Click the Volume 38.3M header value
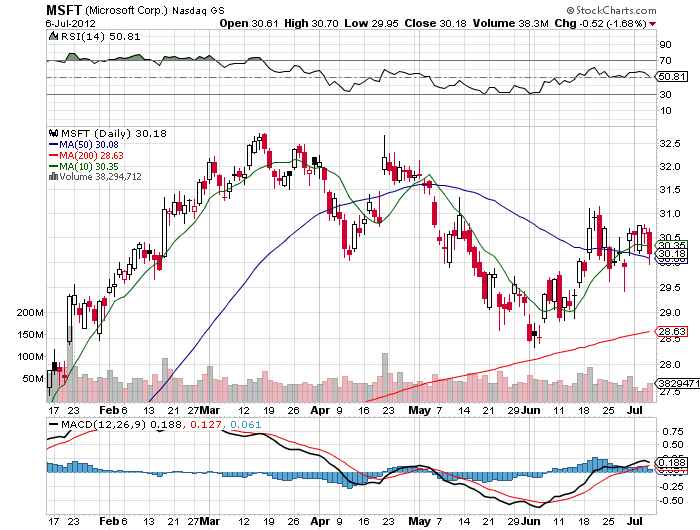Image resolution: width=700 pixels, height=530 pixels. [510, 23]
